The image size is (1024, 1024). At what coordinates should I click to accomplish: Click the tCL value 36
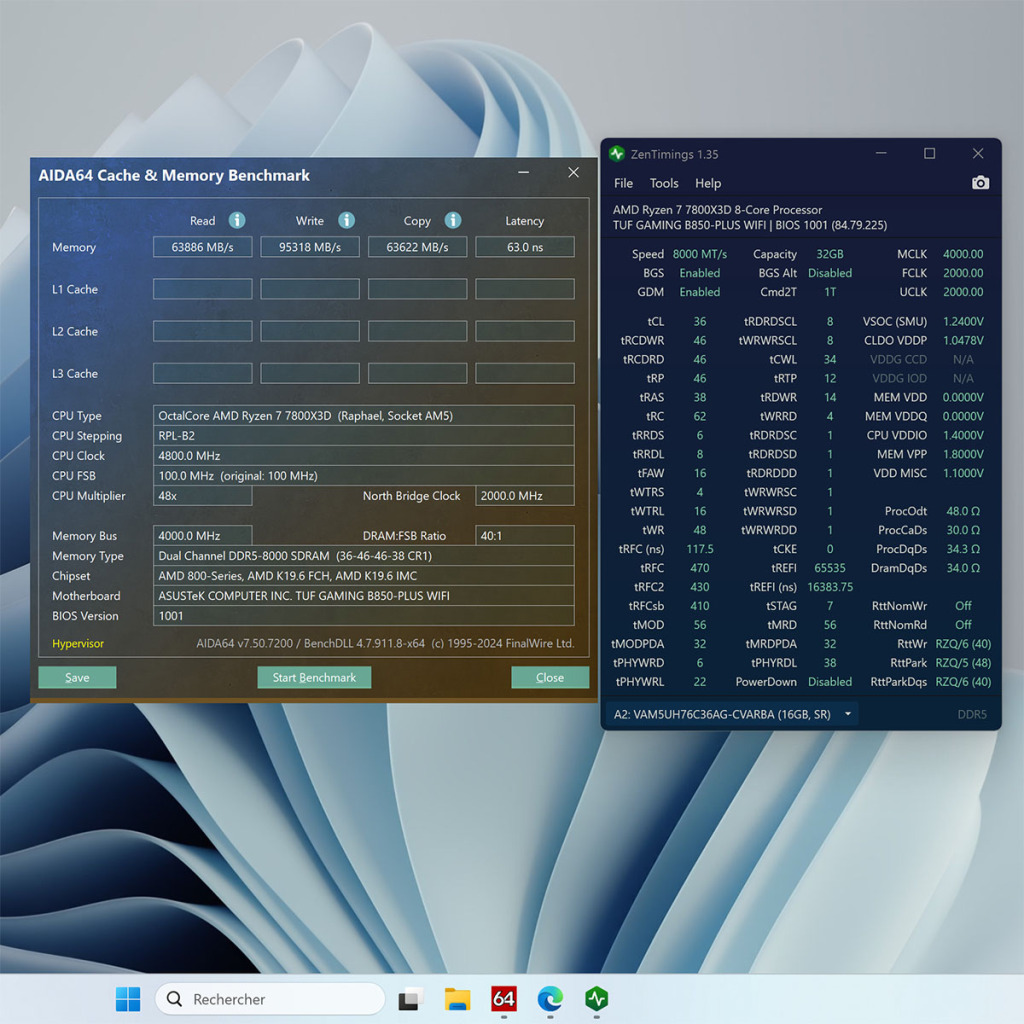click(x=699, y=321)
